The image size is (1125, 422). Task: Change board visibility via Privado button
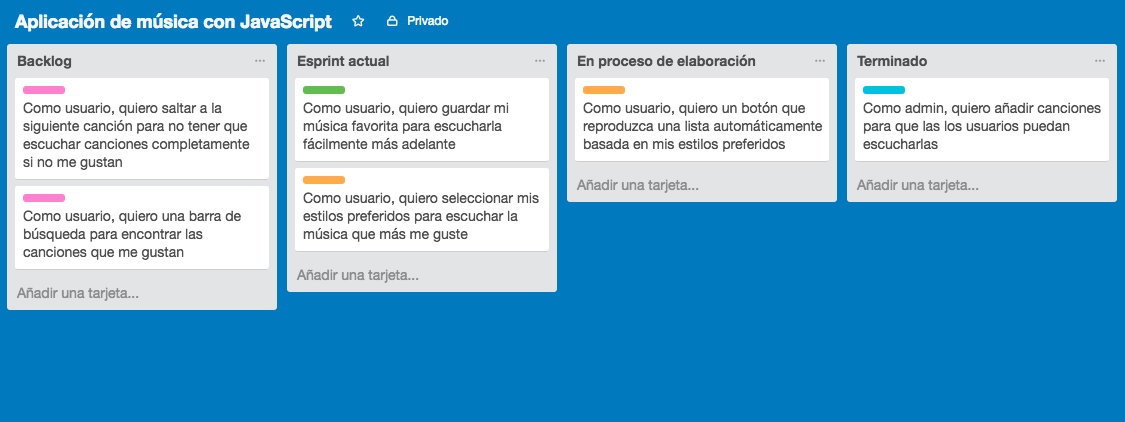[x=418, y=22]
